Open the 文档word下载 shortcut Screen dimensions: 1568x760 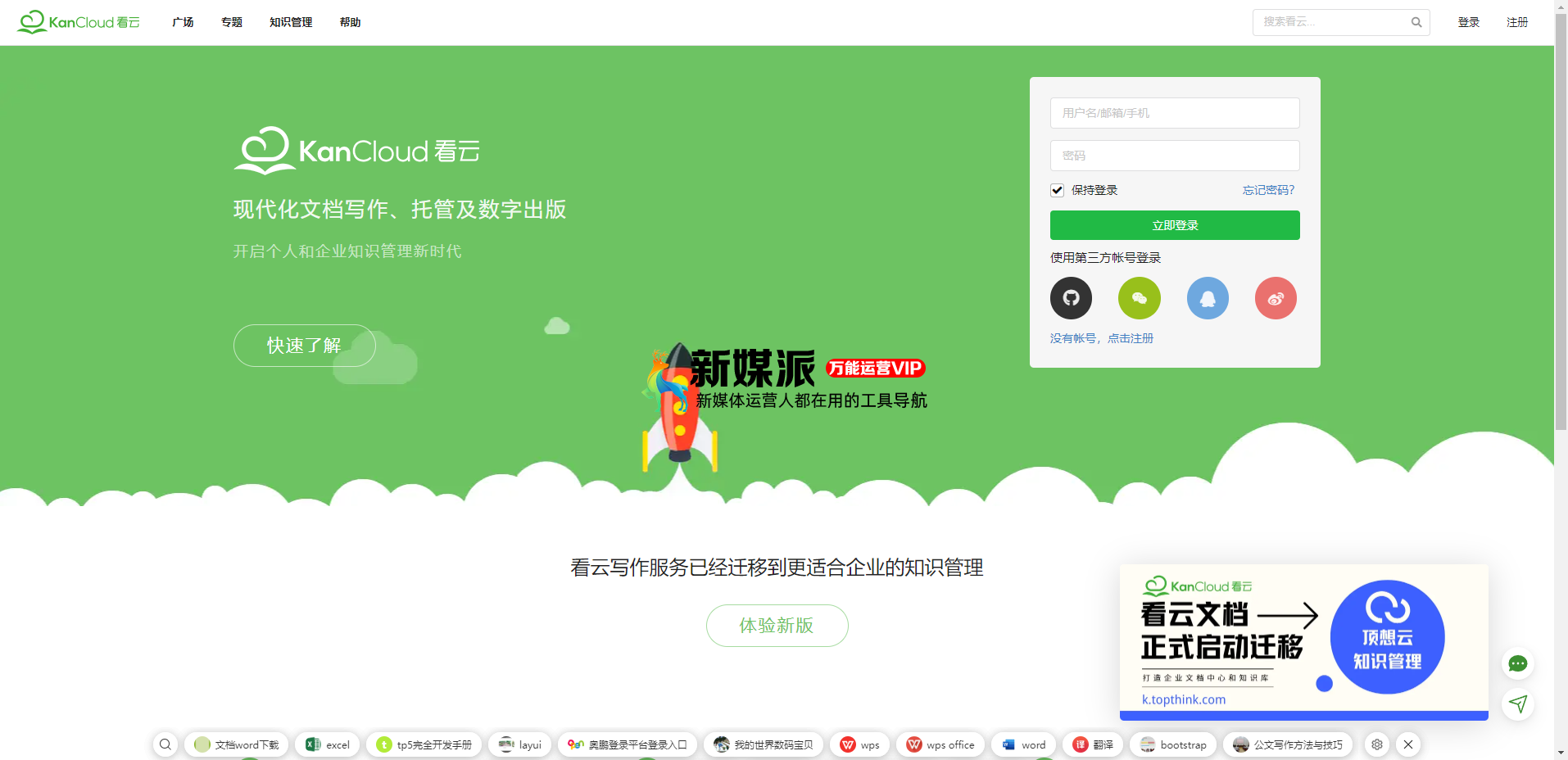click(x=237, y=744)
